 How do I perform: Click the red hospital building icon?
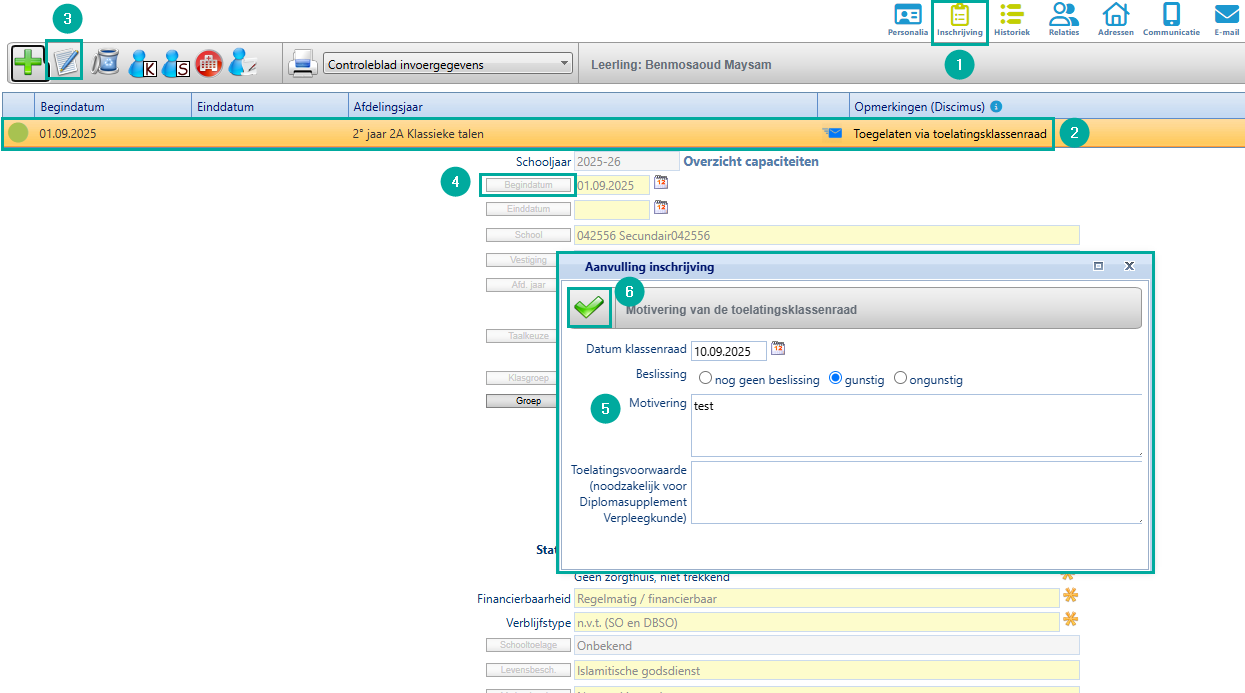pyautogui.click(x=209, y=63)
